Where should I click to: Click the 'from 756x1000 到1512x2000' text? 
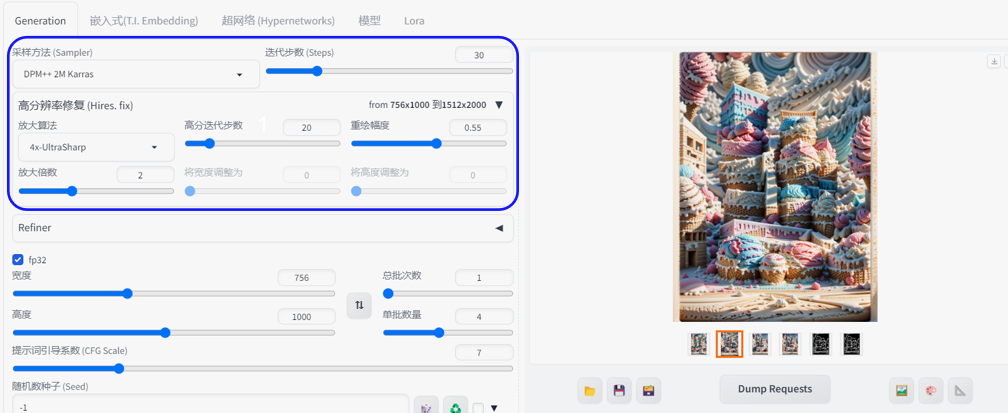coord(428,105)
